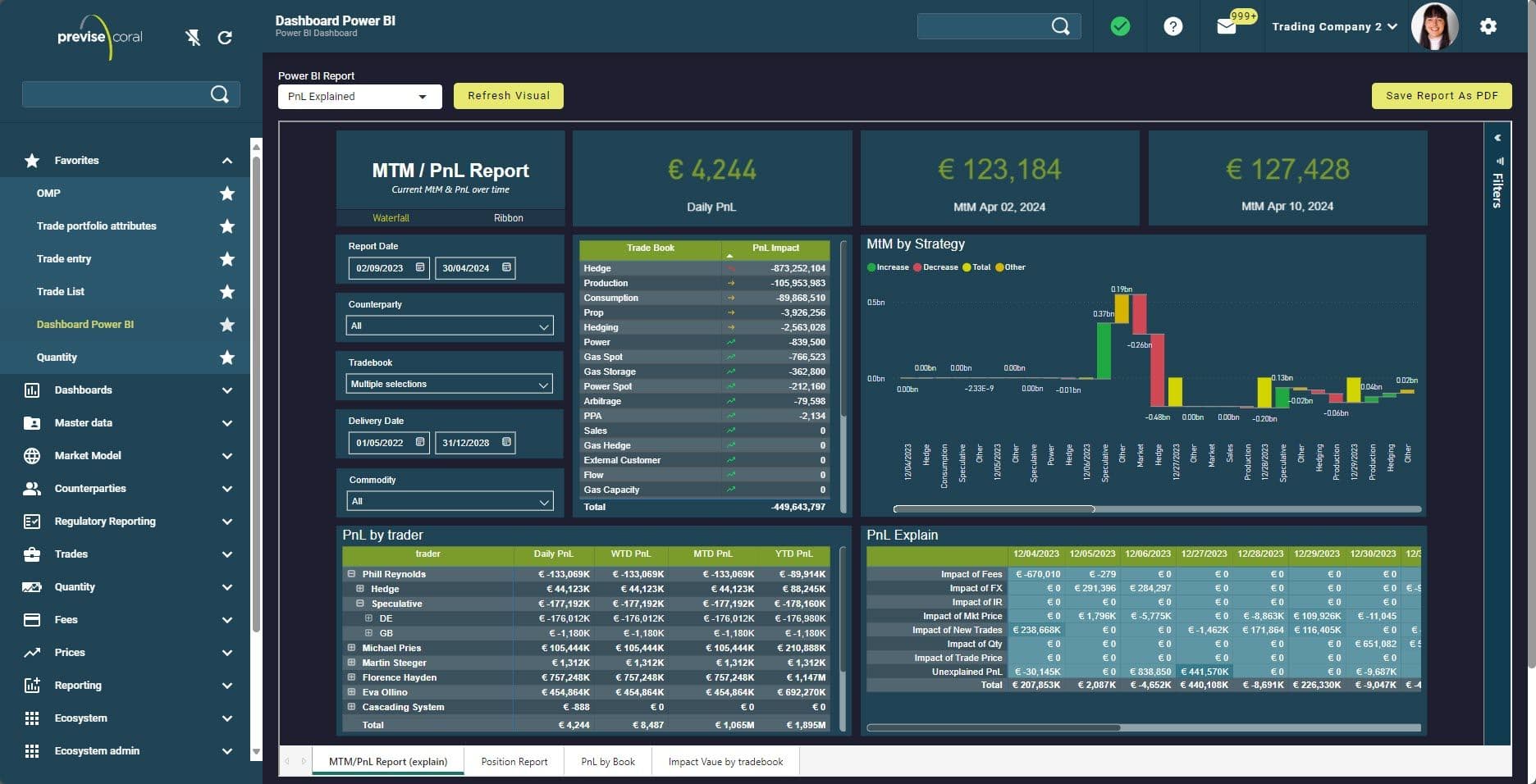Image resolution: width=1536 pixels, height=784 pixels.
Task: Open the Market Model globe icon
Action: click(33, 455)
